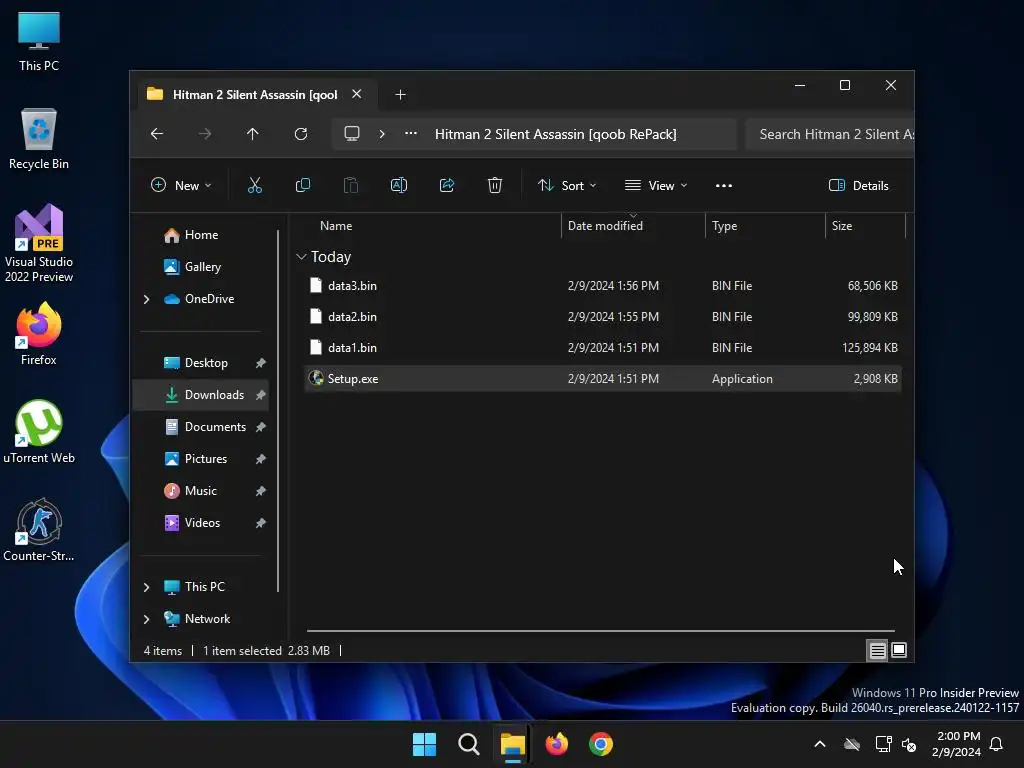Open the New item dropdown
Screen dimensions: 1024x768
coord(181,185)
